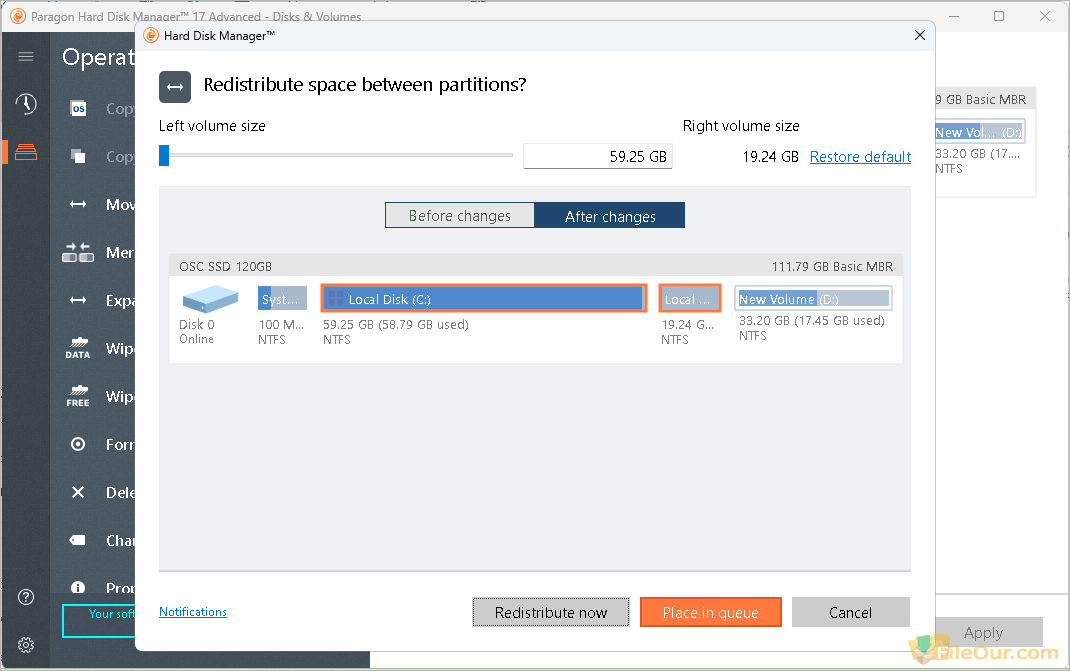The height and width of the screenshot is (671, 1070).
Task: Open the hamburger menu in sidebar
Action: coord(26,56)
